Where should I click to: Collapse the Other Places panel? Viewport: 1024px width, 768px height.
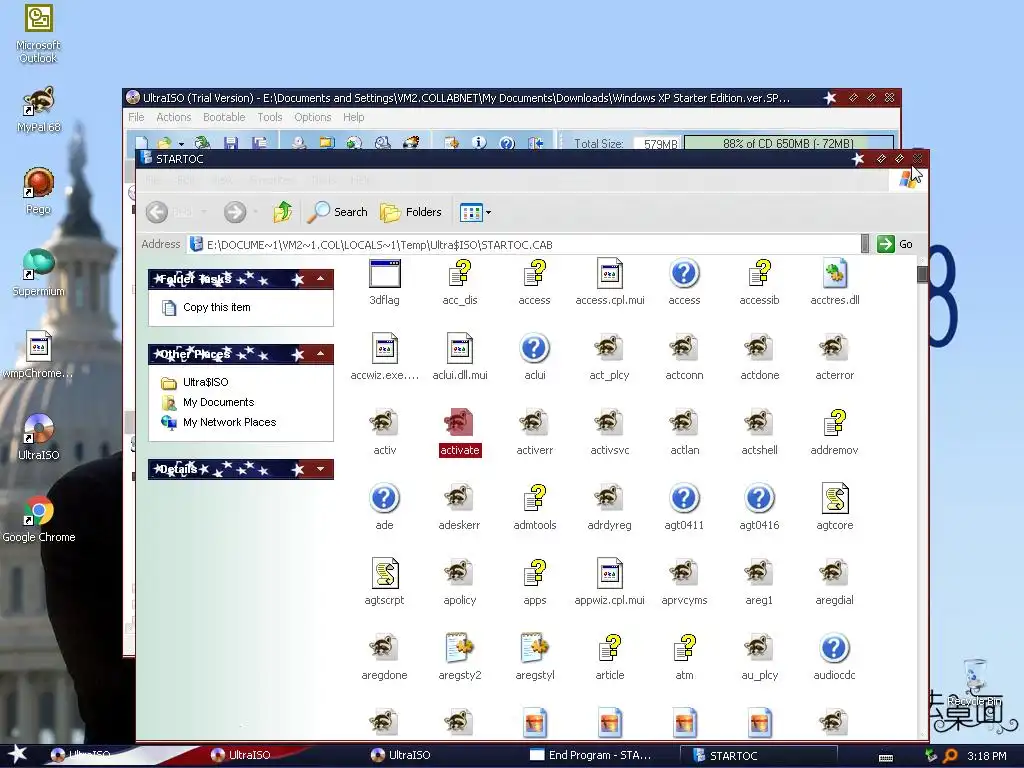click(321, 354)
